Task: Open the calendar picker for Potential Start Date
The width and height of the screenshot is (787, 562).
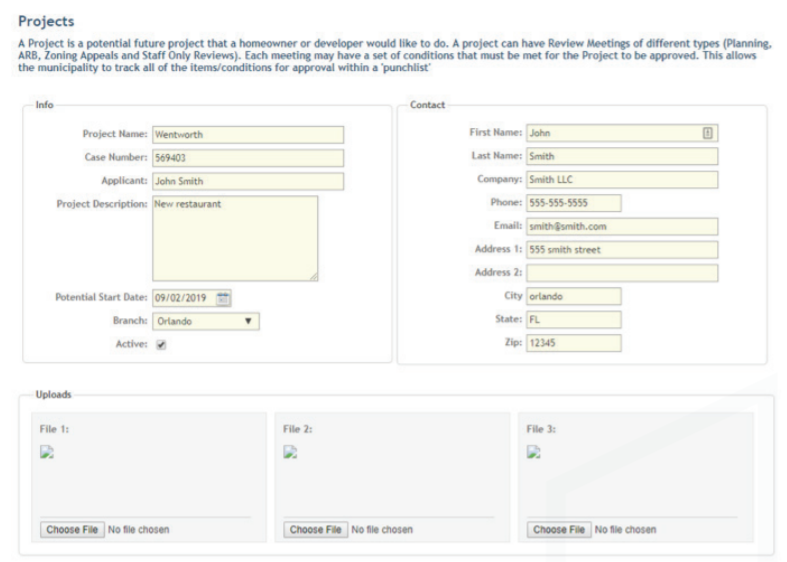Action: (x=223, y=298)
